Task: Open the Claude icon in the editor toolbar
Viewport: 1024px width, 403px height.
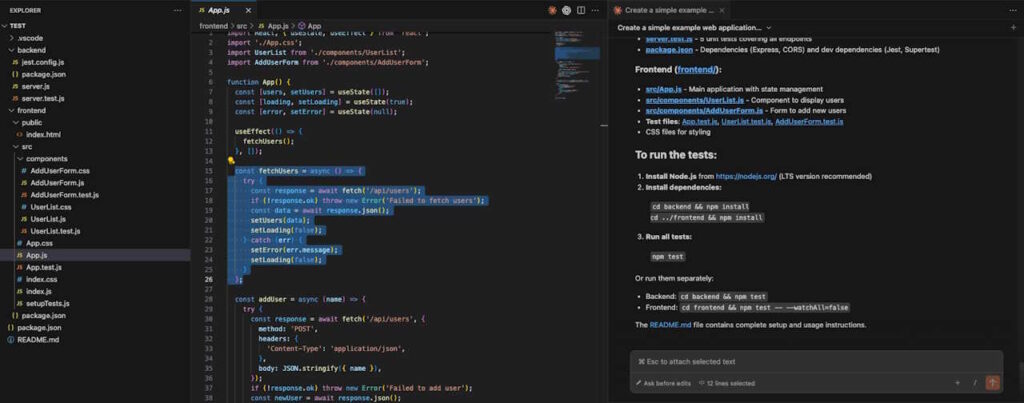Action: tap(552, 10)
